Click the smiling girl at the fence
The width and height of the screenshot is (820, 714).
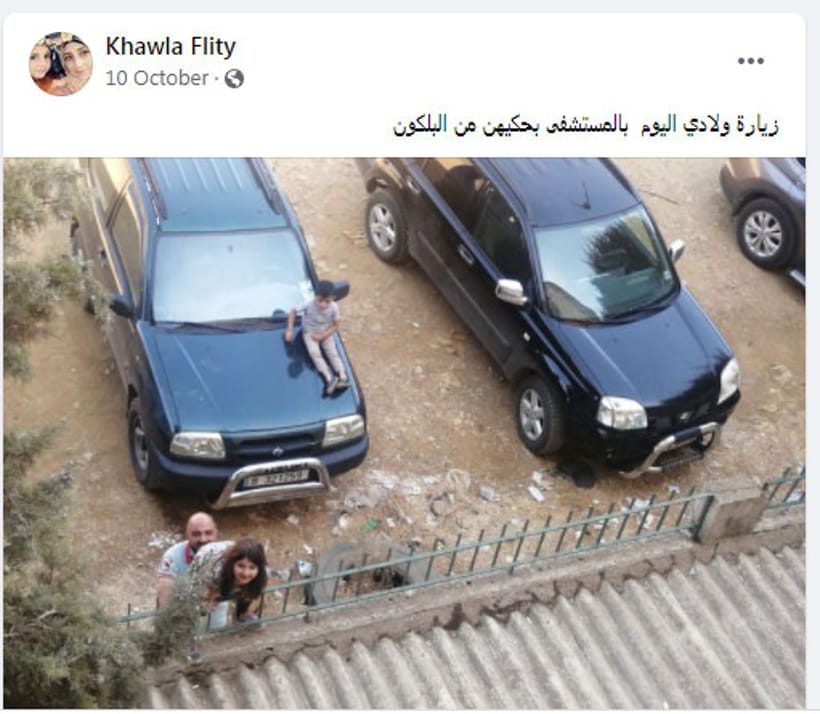tap(238, 580)
